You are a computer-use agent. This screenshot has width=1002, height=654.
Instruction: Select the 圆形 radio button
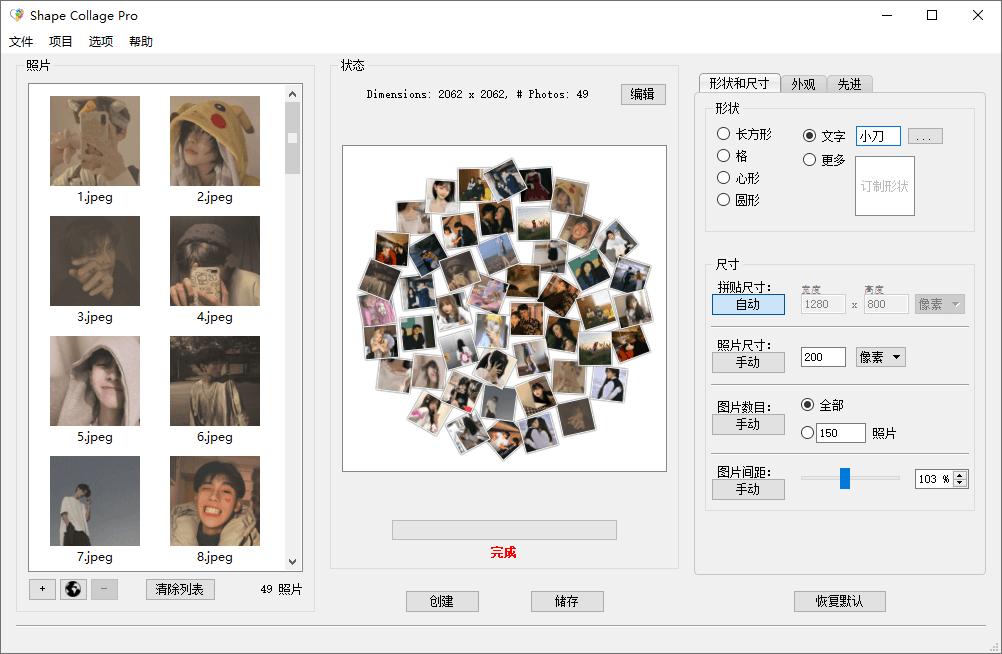coord(724,200)
